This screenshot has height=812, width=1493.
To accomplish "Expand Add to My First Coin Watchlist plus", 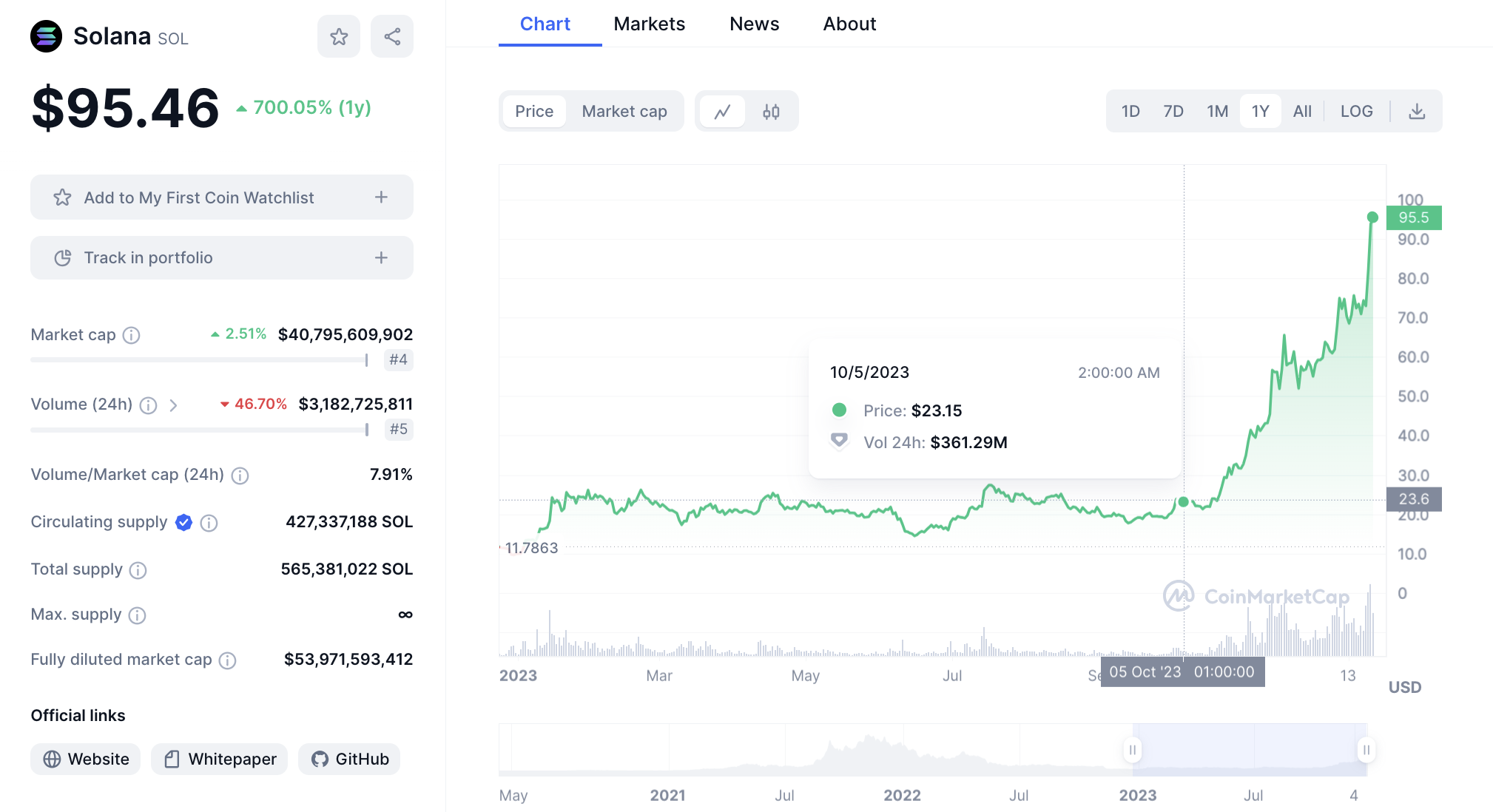I will click(x=381, y=197).
